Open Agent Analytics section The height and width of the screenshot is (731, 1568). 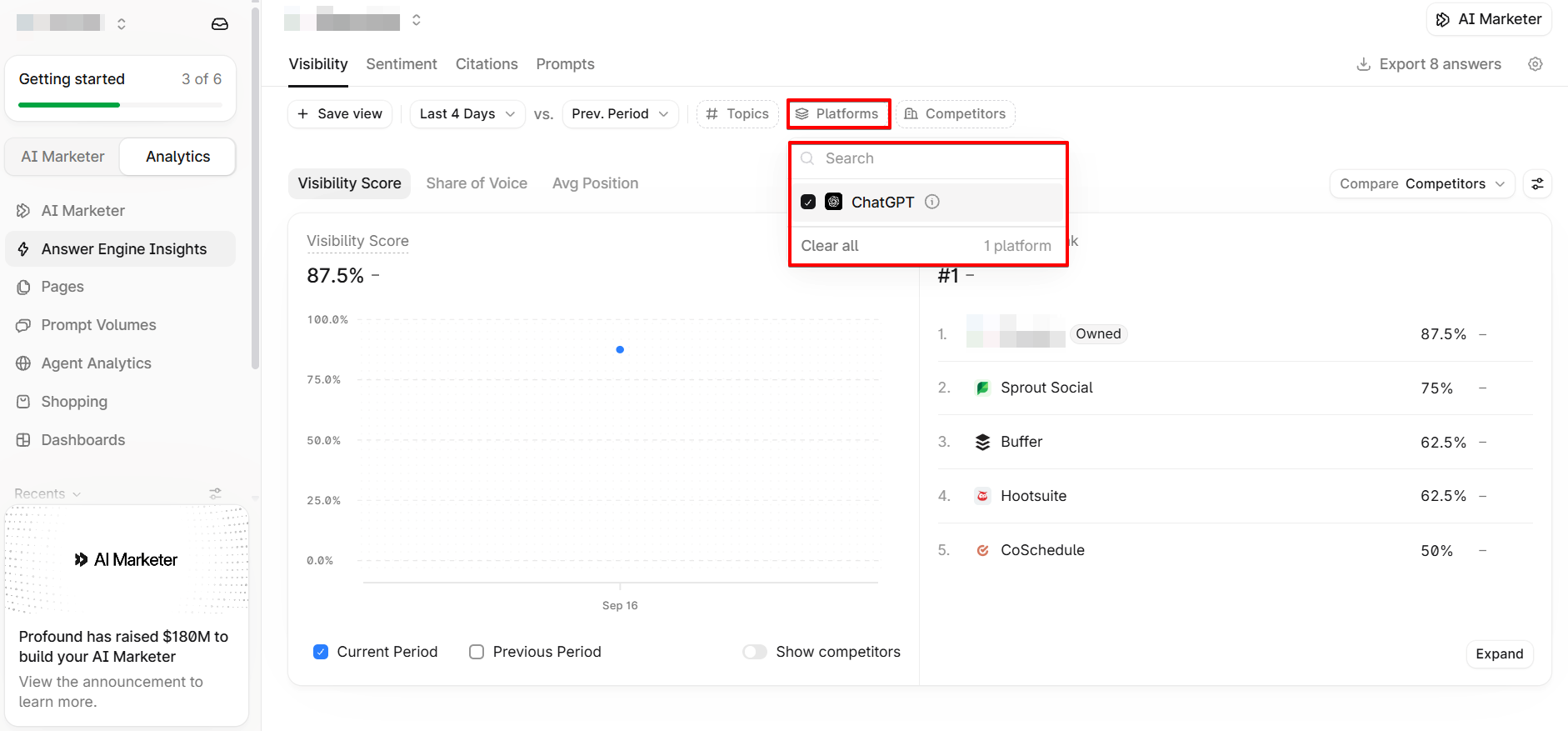point(120,363)
